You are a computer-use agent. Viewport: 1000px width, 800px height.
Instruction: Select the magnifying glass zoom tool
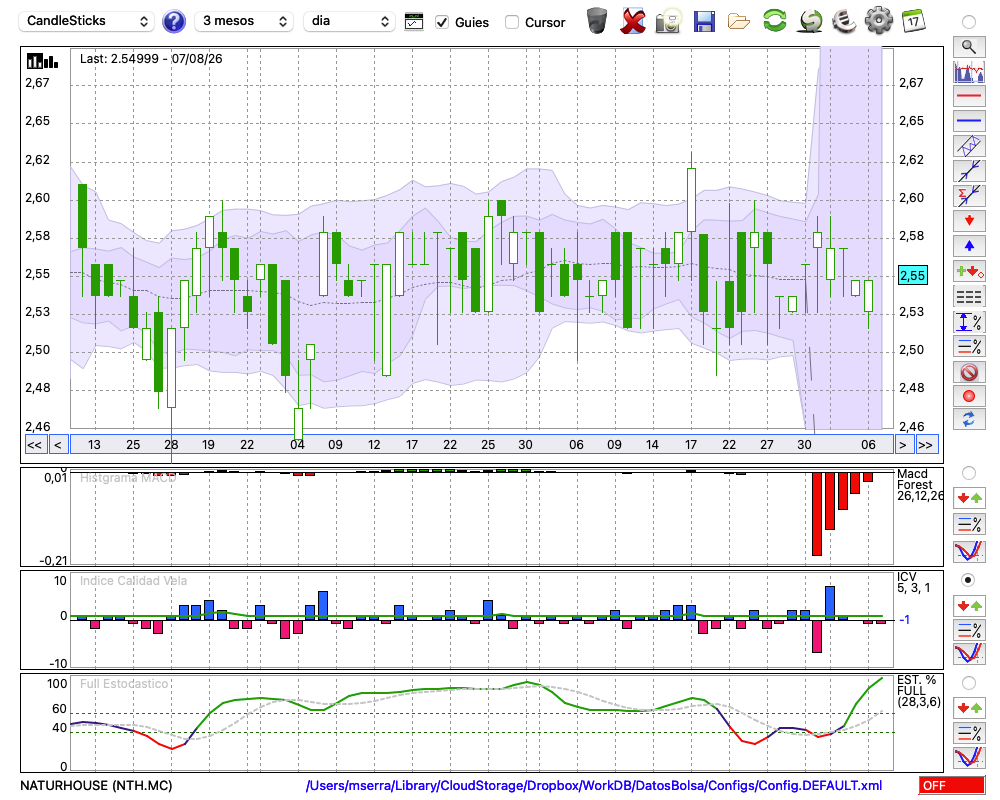(x=969, y=47)
